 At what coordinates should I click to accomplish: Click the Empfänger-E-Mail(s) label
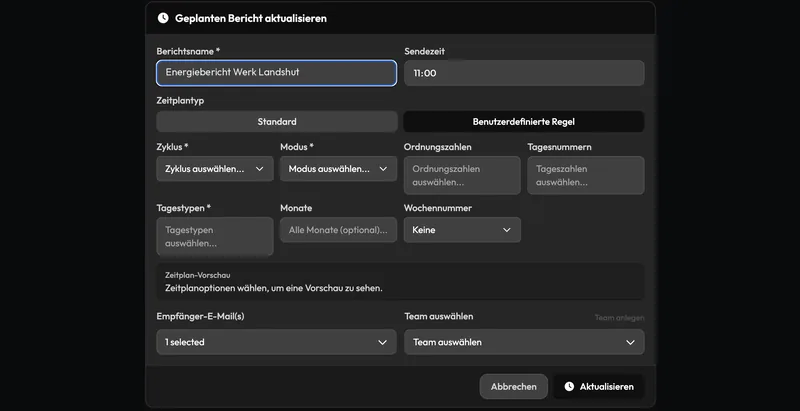point(201,316)
